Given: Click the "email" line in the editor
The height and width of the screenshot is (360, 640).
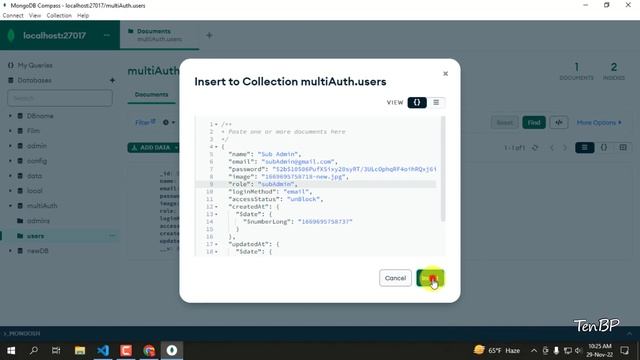Looking at the screenshot, I should pyautogui.click(x=283, y=162).
